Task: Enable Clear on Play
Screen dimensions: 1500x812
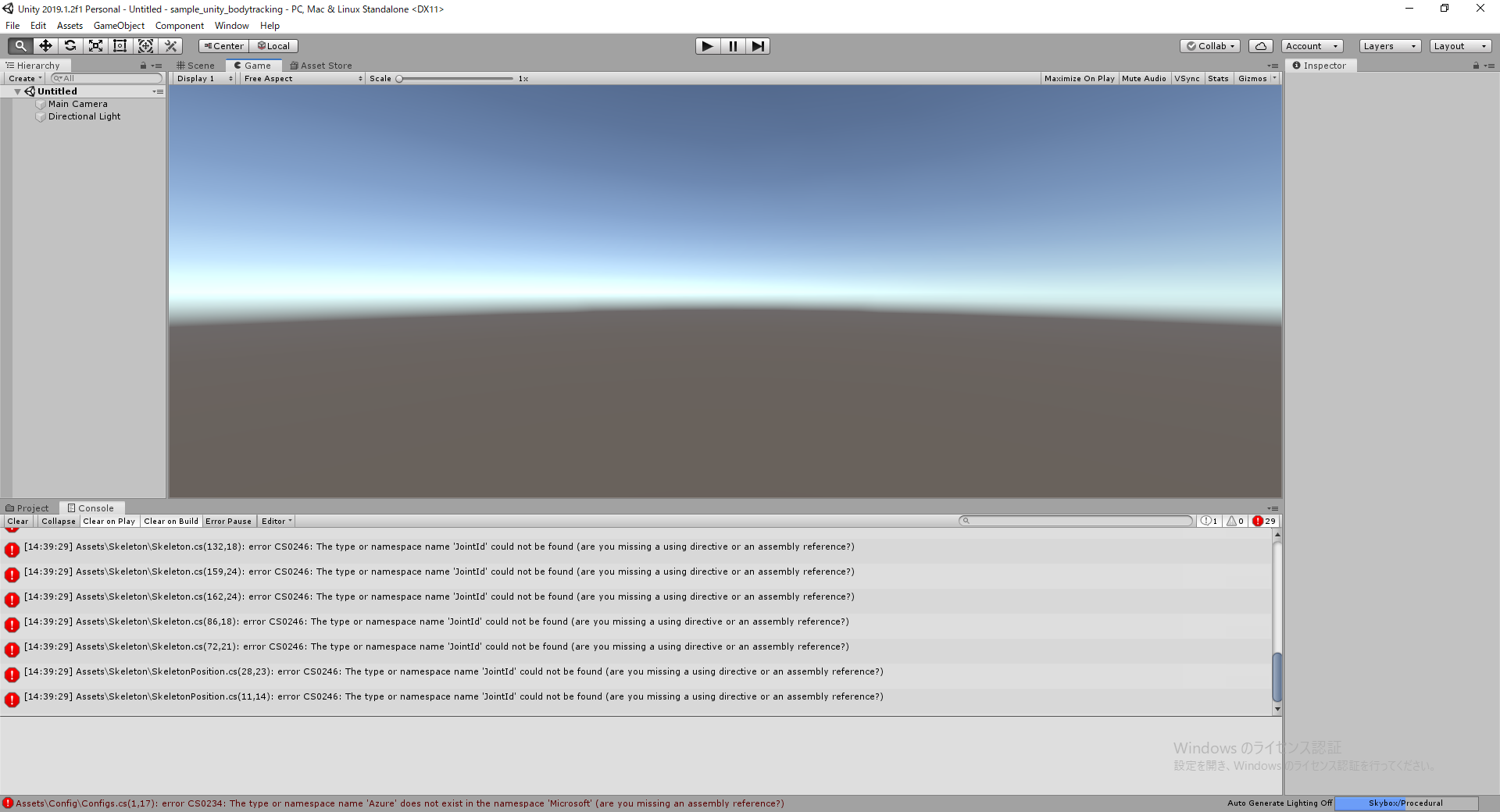Action: coord(109,521)
